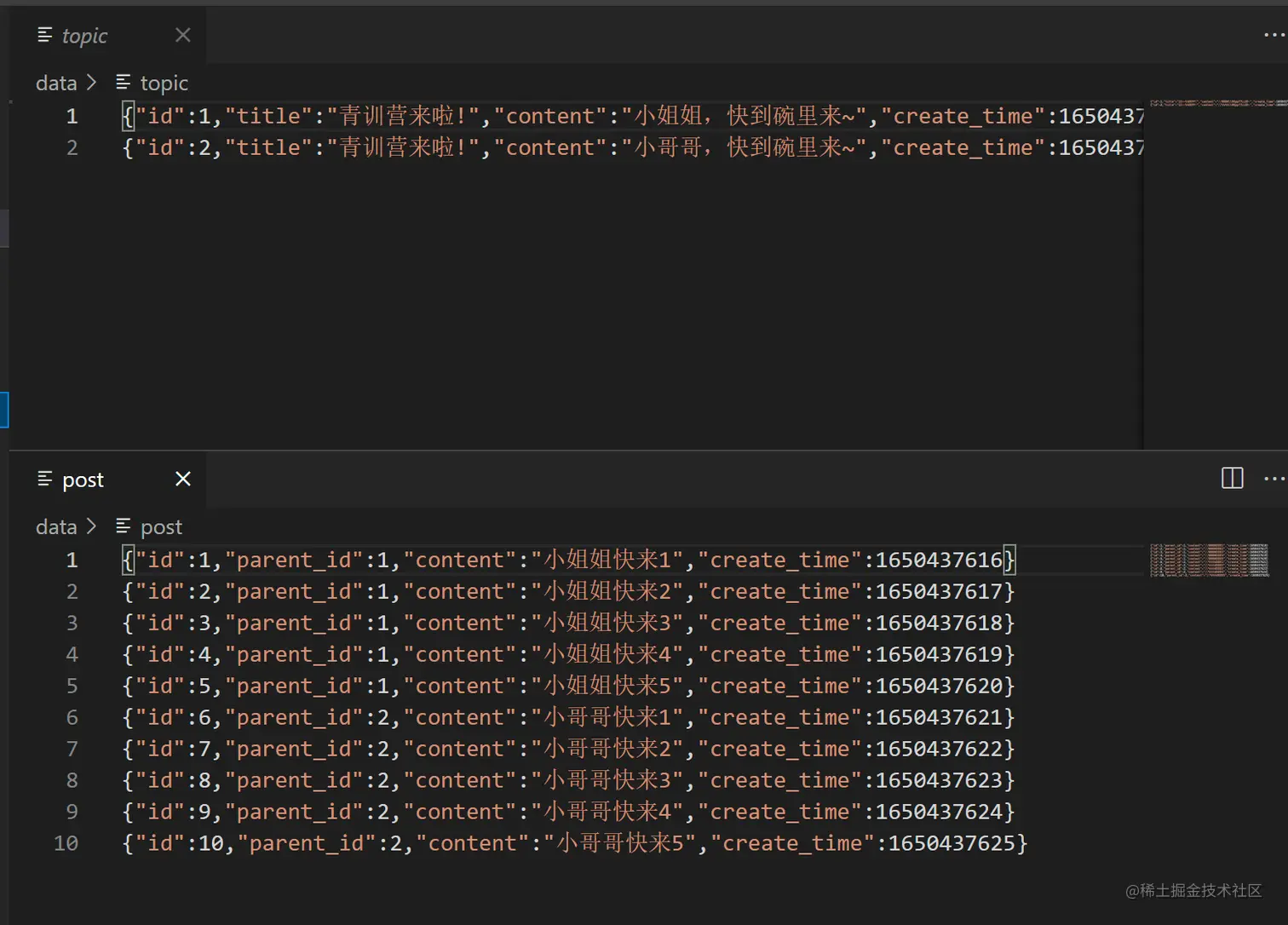Screen dimensions: 1288x925
Task: Click the post line containing "小哥哥快来3"
Action: click(x=569, y=780)
